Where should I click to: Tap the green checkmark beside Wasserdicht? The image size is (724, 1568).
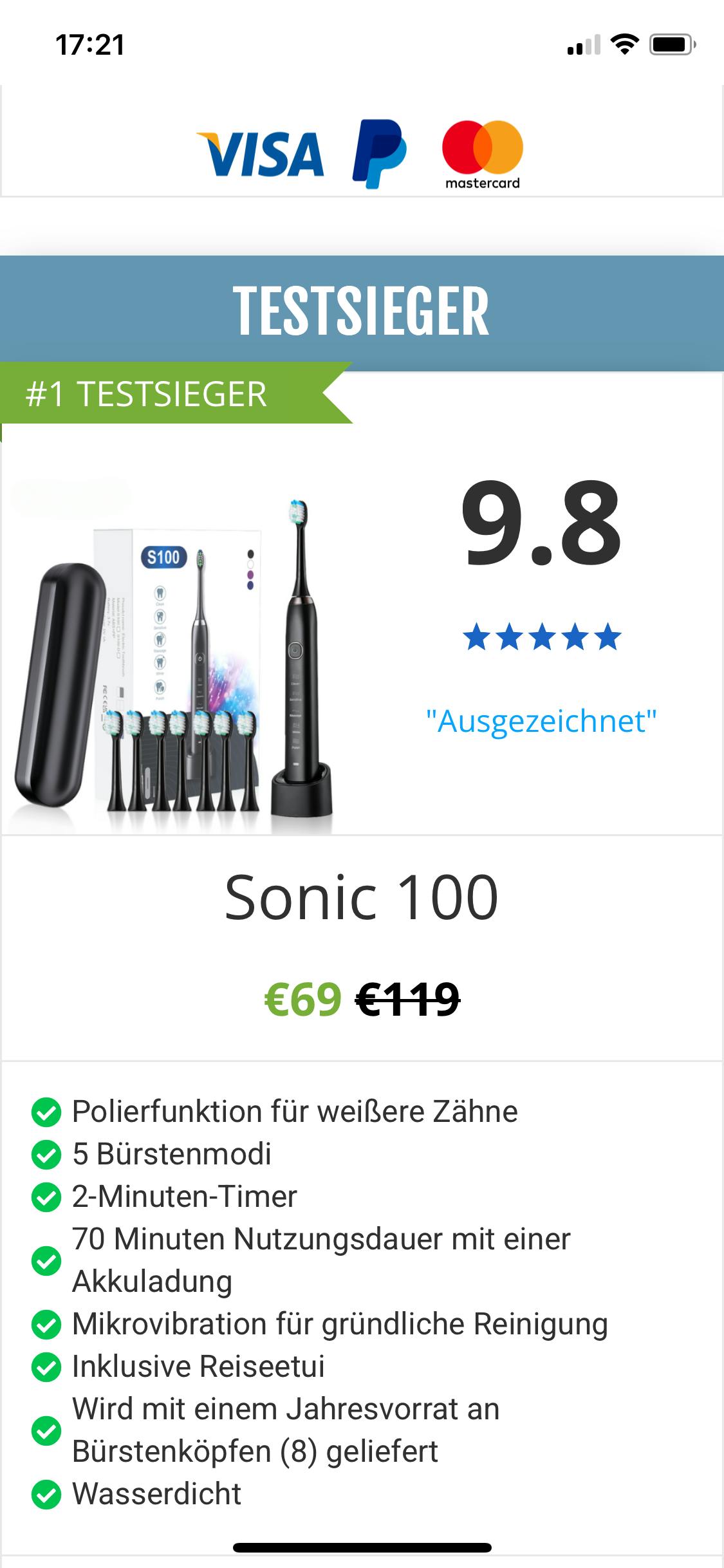(46, 1495)
